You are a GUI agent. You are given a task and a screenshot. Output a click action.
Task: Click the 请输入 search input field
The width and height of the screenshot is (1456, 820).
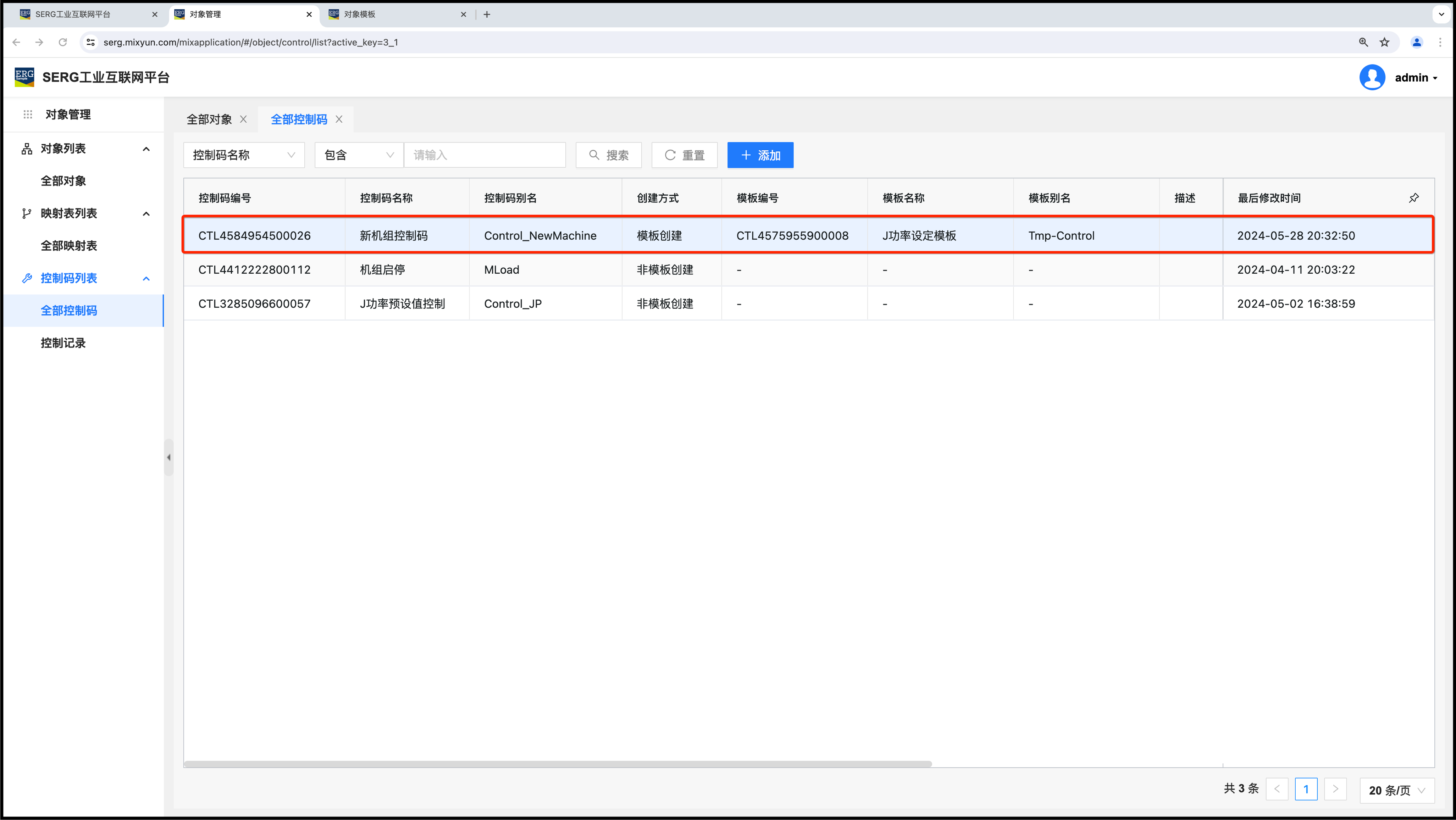coord(485,155)
